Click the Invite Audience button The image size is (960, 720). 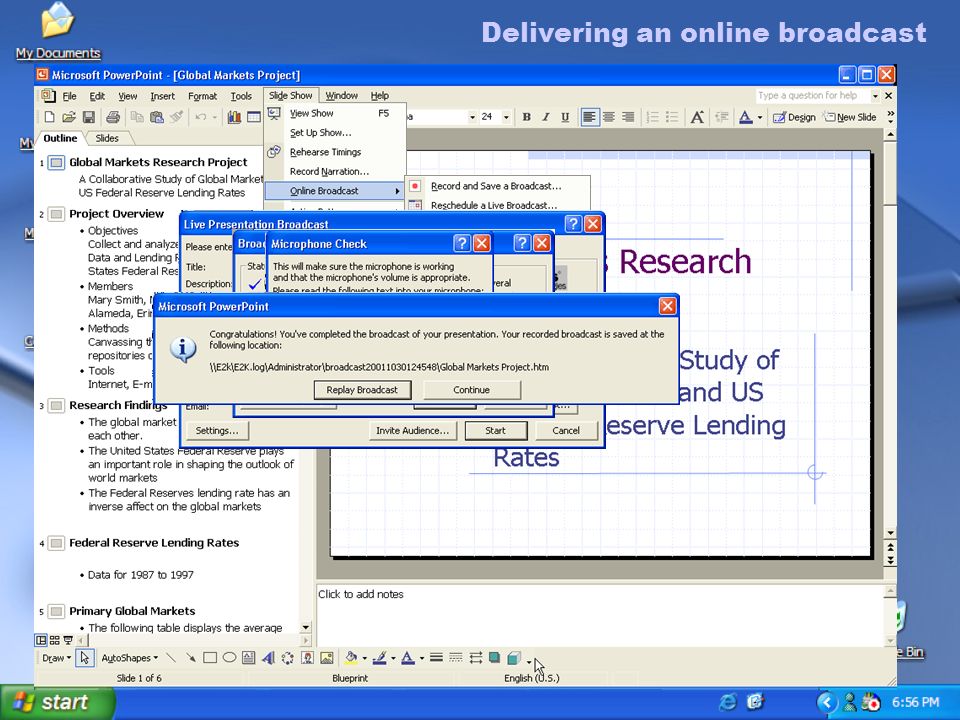coord(412,431)
